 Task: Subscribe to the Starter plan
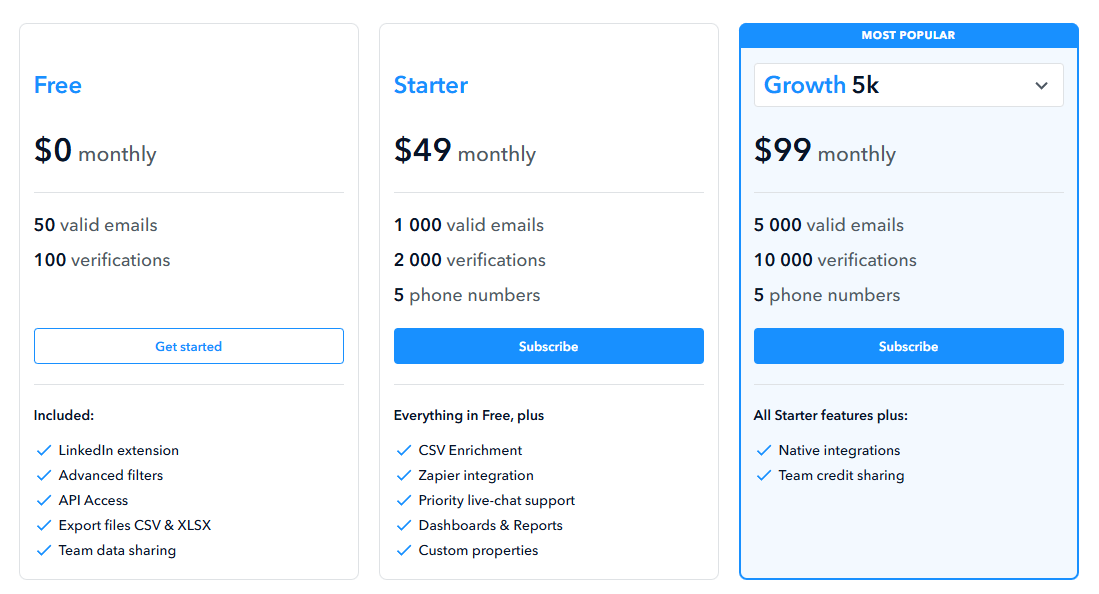click(548, 345)
